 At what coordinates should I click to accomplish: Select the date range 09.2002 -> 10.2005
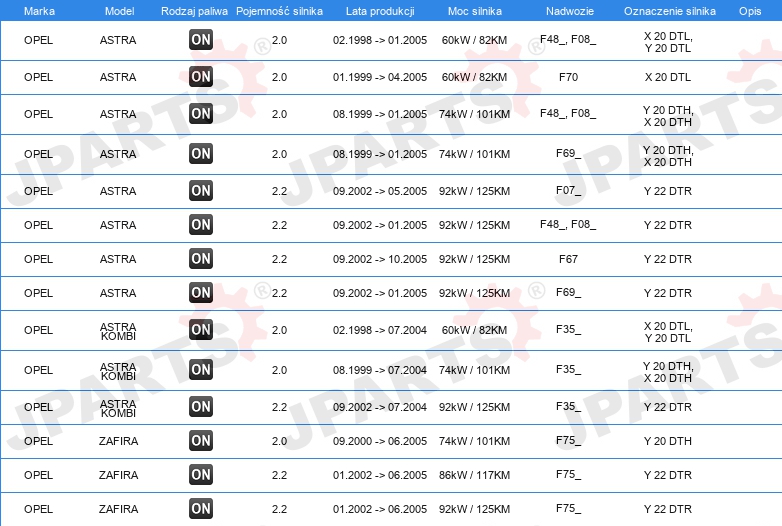380,259
